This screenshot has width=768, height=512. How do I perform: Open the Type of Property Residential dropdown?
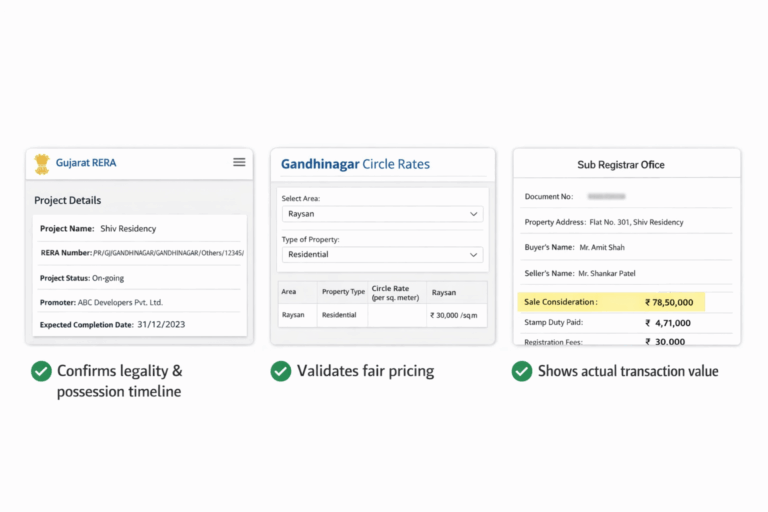pos(382,255)
